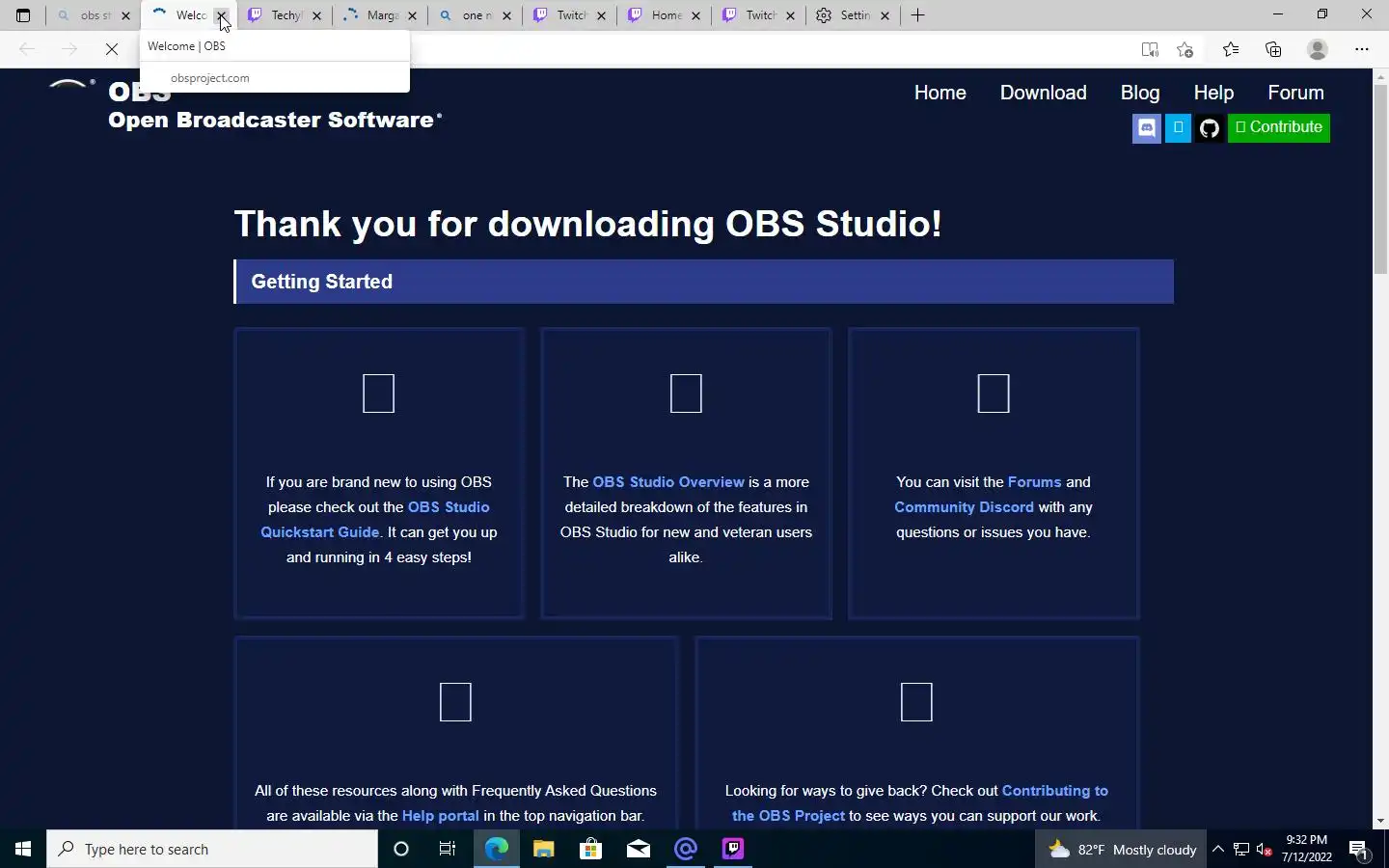
Task: Open the muted volume tray icon
Action: coord(1265,850)
